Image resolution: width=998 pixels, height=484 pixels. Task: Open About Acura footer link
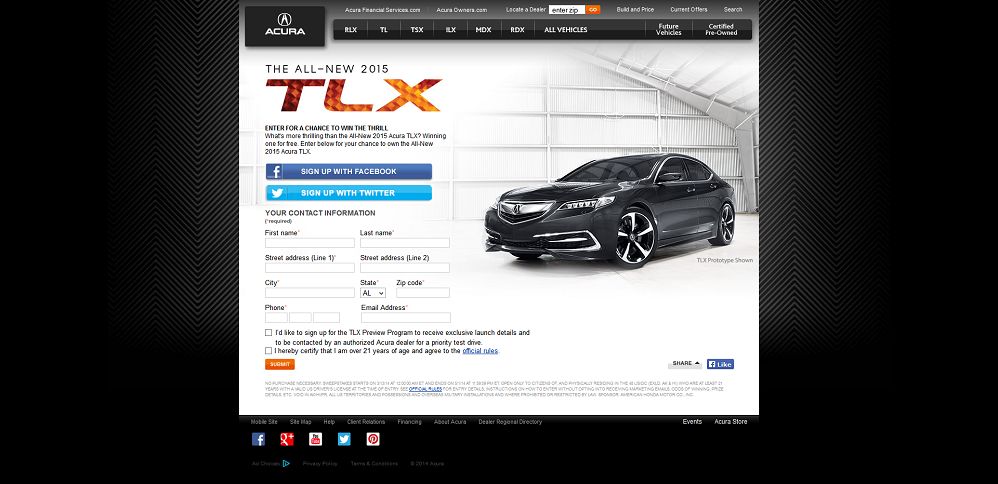[450, 422]
